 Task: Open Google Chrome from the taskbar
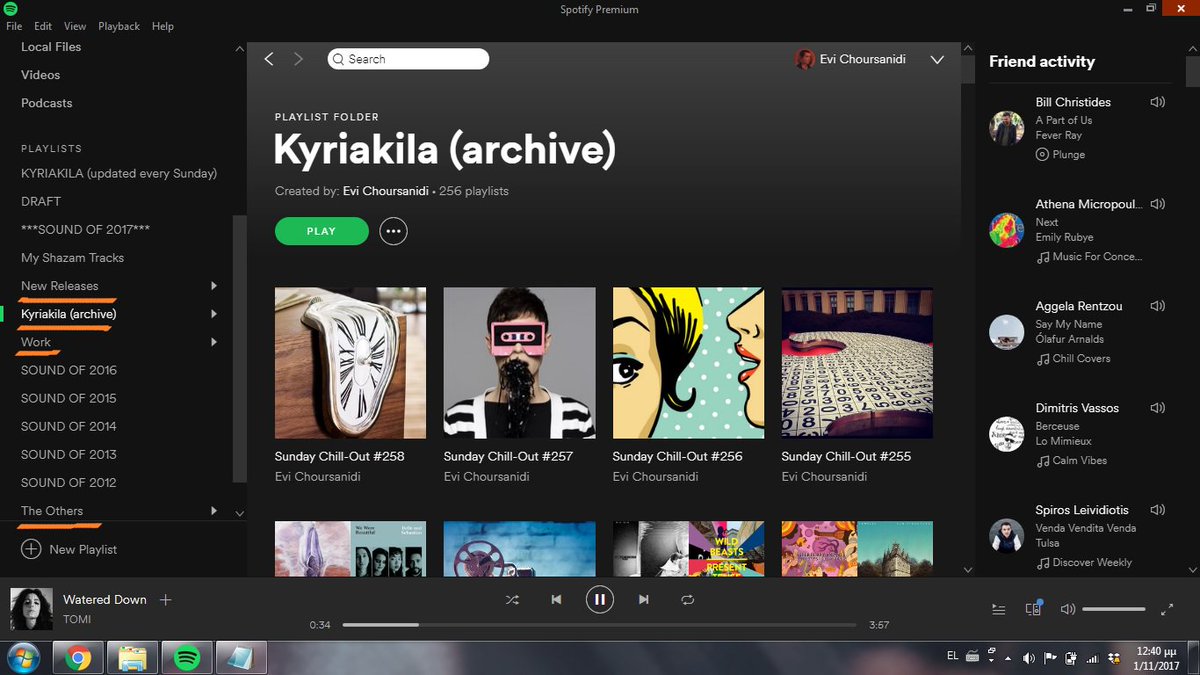[79, 658]
